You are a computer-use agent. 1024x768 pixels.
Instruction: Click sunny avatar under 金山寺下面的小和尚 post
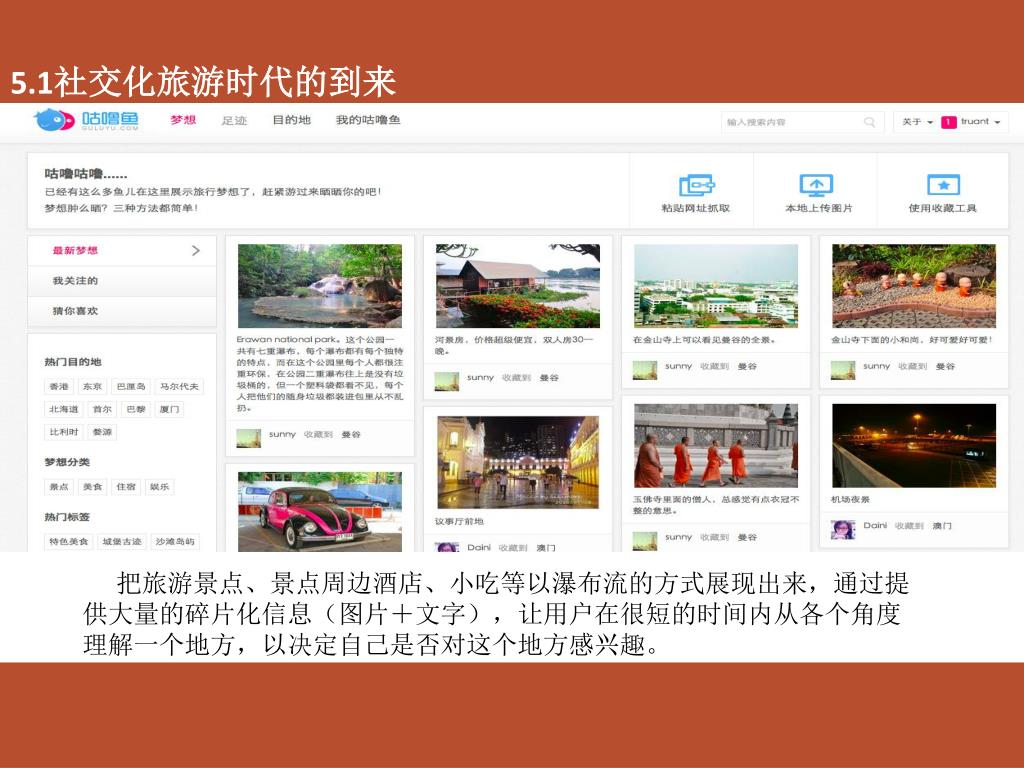click(x=842, y=370)
